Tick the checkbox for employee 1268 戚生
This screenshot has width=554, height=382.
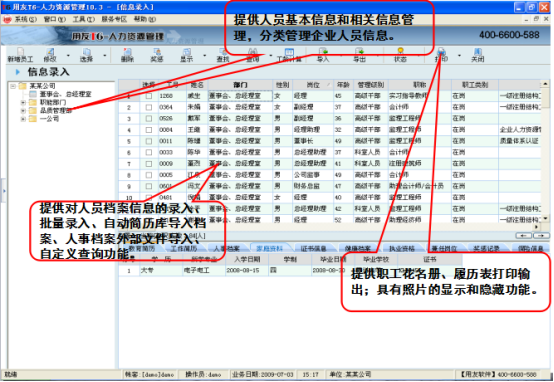149,96
